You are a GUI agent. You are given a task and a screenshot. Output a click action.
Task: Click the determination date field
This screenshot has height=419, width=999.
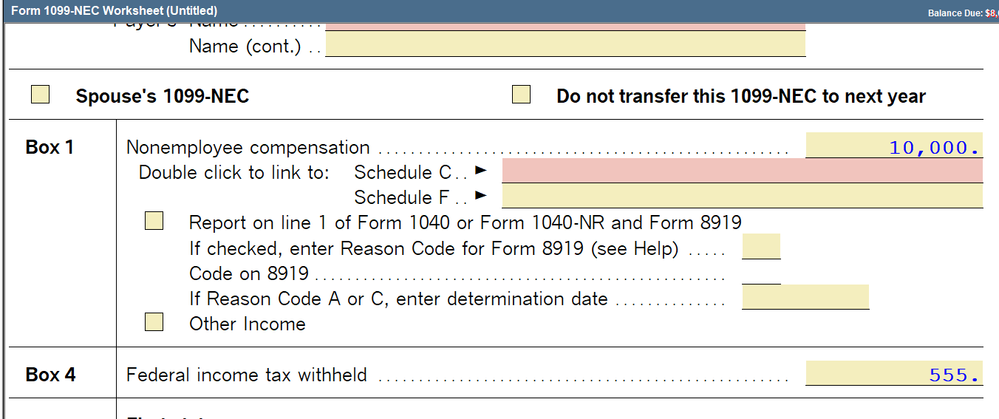pos(806,298)
